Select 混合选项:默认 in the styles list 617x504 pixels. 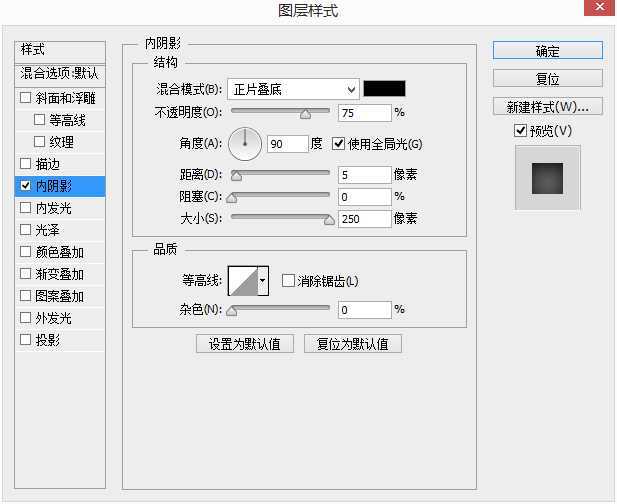click(60, 74)
